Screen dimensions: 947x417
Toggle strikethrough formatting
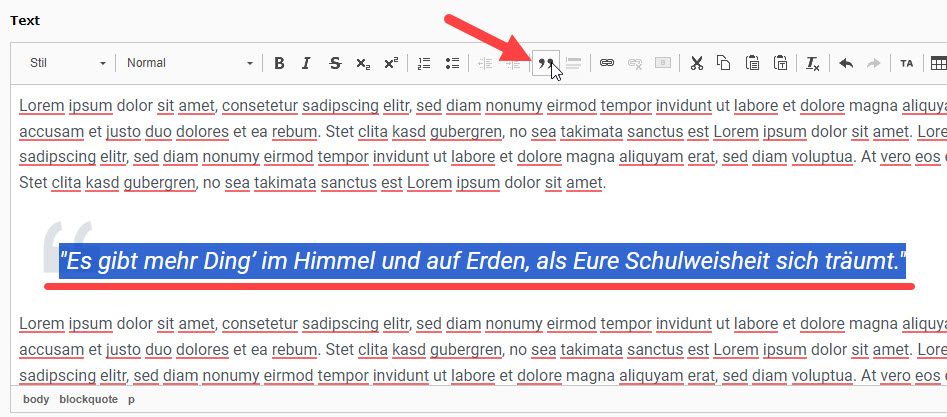coord(334,63)
